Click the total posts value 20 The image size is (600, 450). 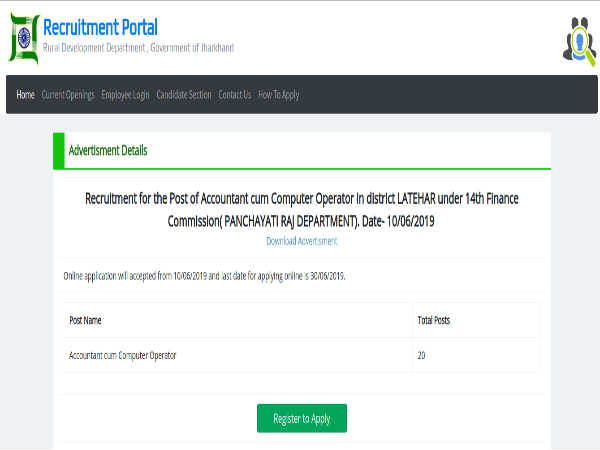422,355
